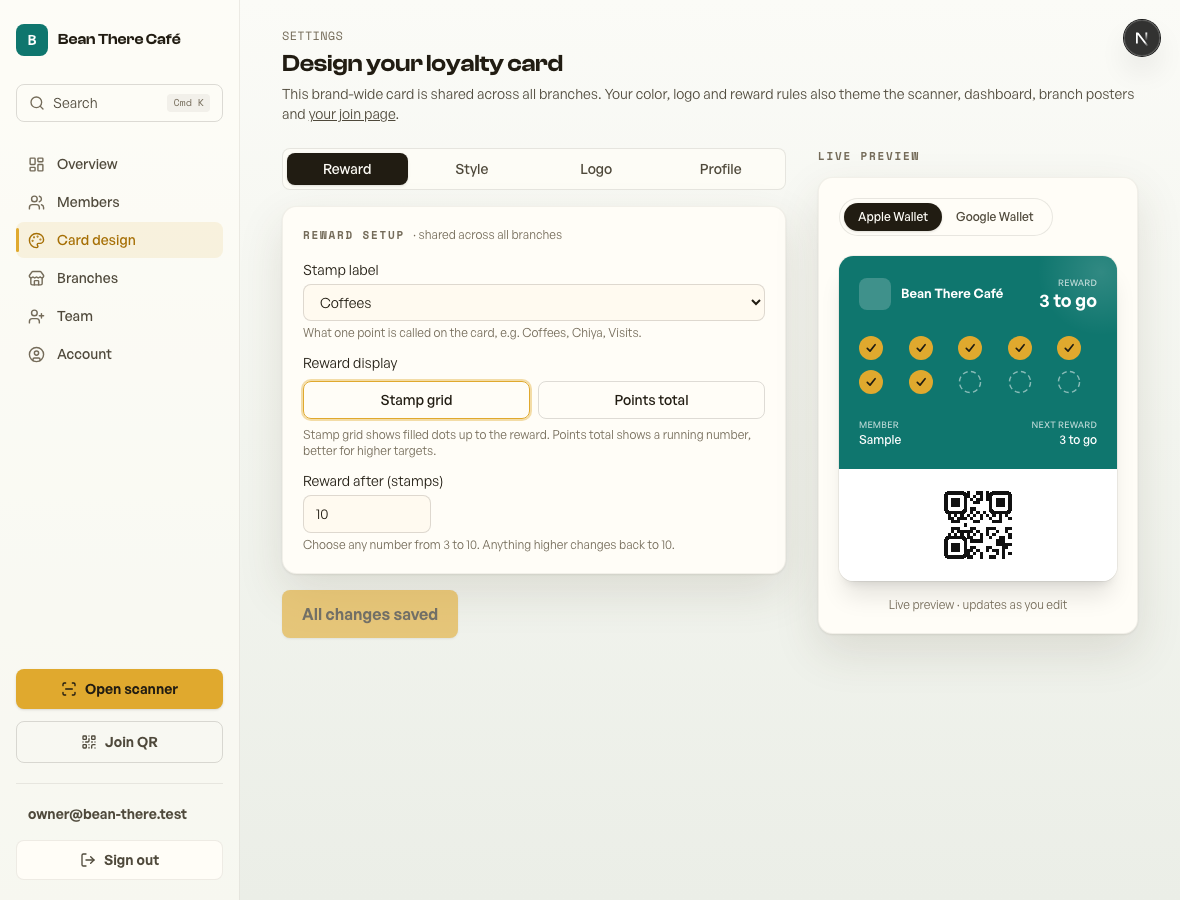The image size is (1180, 900).
Task: Click the LIVE PREVIEW label
Action: tap(868, 157)
